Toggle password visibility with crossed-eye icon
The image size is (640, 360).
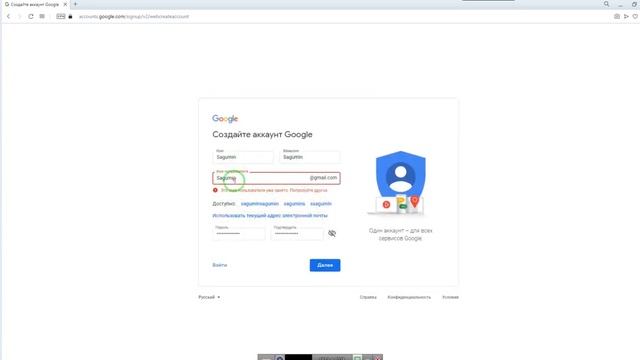coord(332,233)
